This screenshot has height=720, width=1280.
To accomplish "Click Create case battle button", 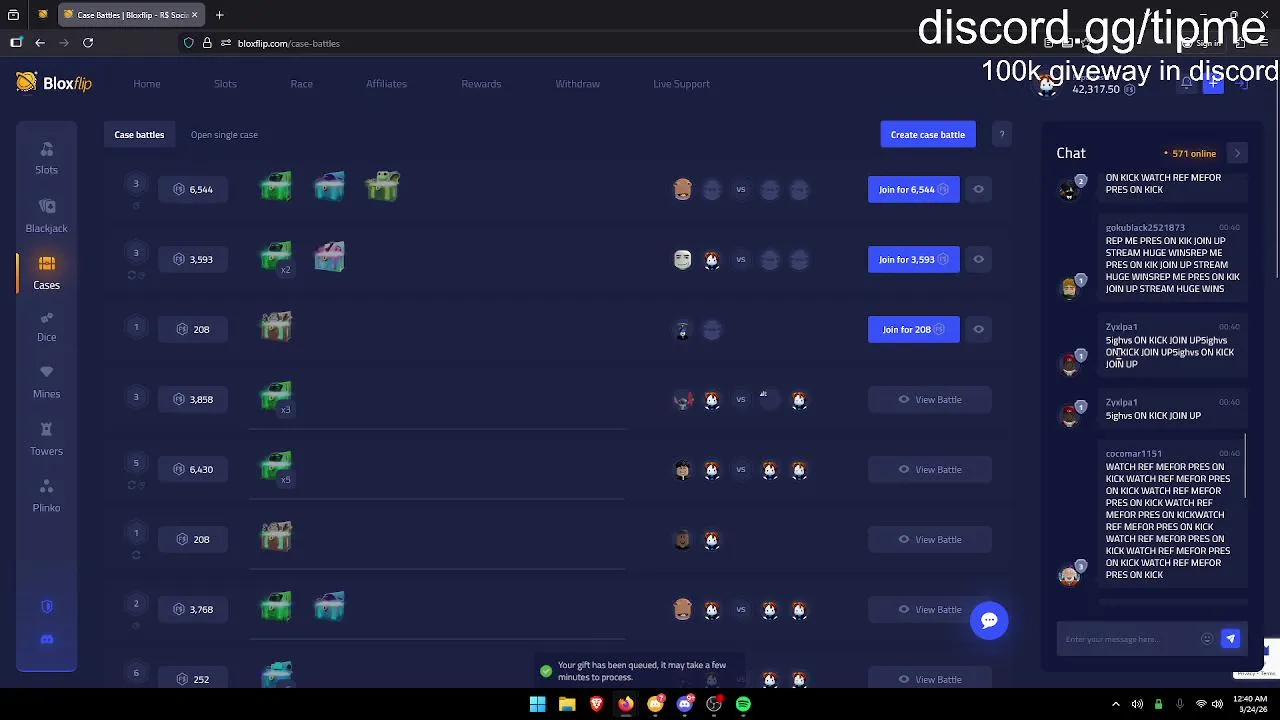I will [928, 134].
